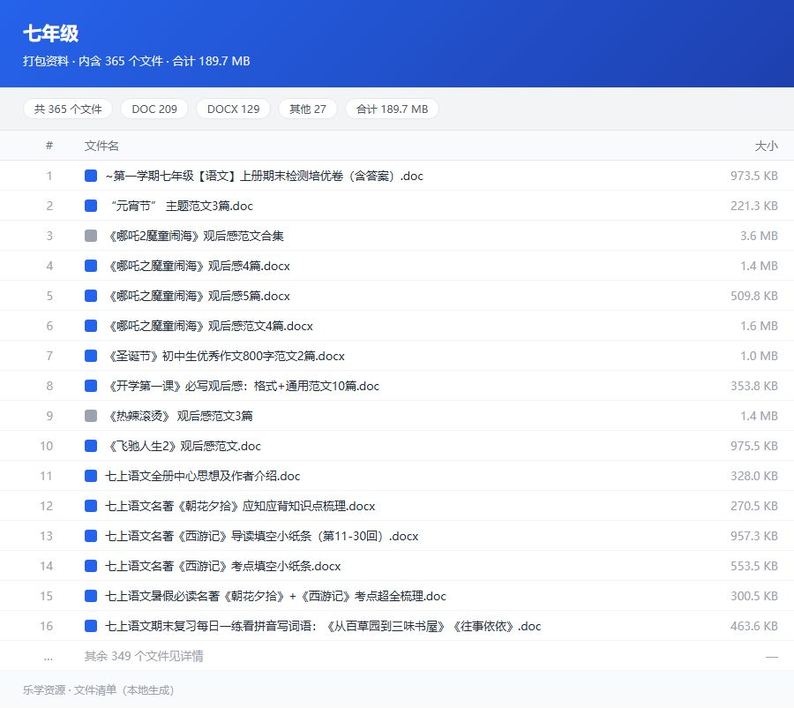Open 《圣诞节》初中生优秀作文800字范文2篇.docx name
This screenshot has width=794, height=708.
coord(225,356)
